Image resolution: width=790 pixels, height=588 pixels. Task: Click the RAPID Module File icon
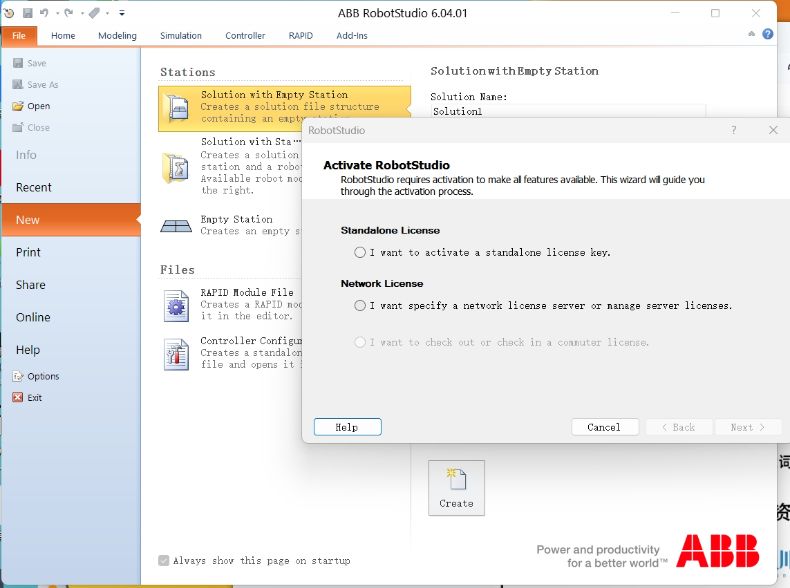point(177,305)
